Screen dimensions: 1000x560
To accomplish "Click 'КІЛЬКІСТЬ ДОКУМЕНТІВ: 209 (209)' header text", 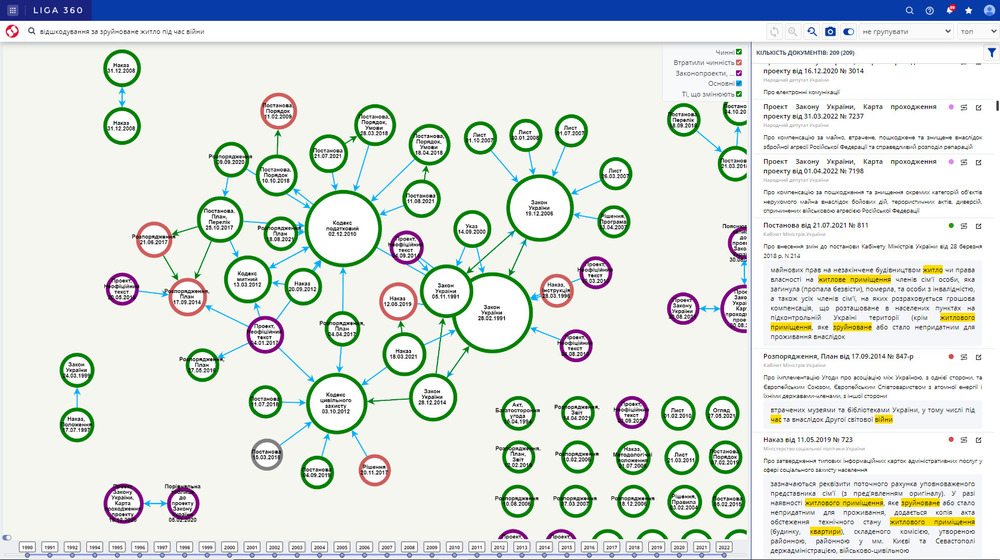I will click(x=805, y=53).
